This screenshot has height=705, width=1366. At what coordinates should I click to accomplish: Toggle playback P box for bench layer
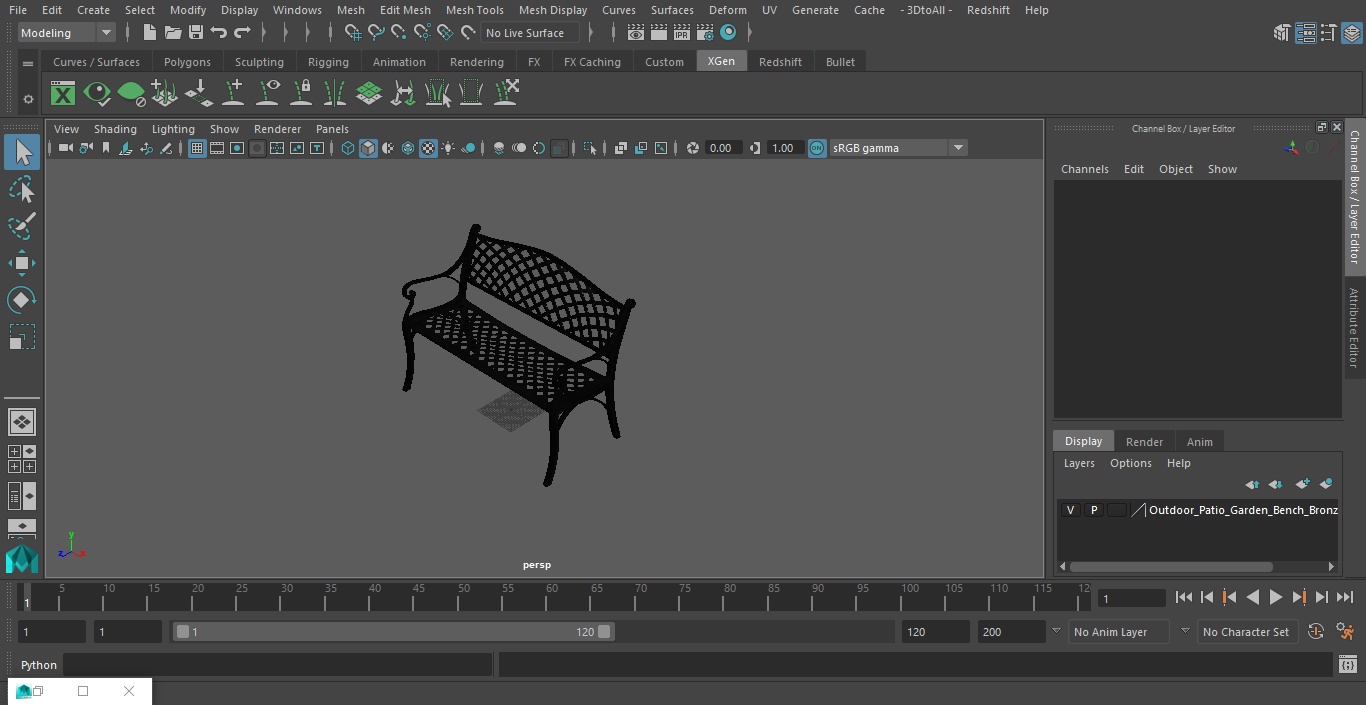pyautogui.click(x=1093, y=510)
